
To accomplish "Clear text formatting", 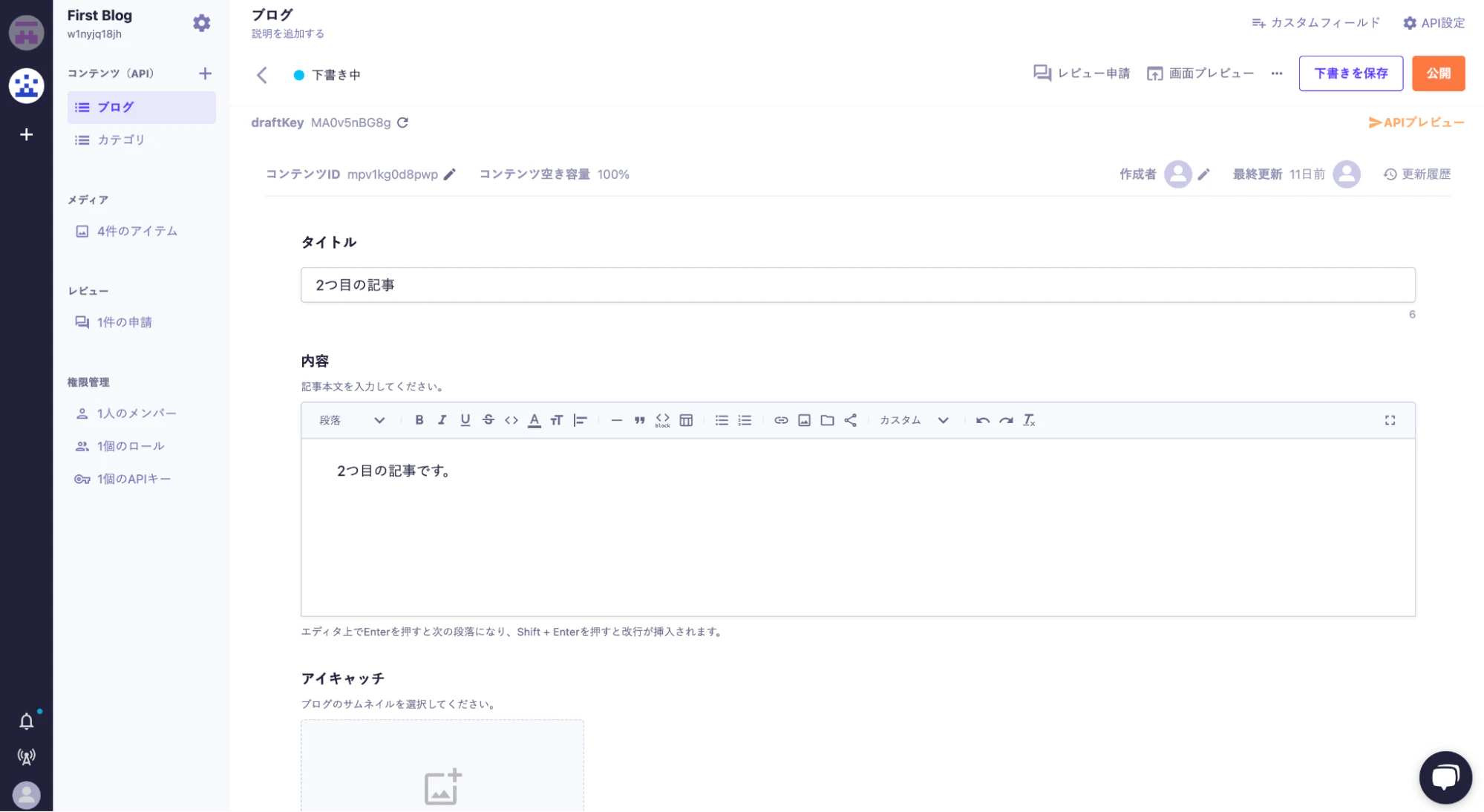I will [x=1029, y=420].
